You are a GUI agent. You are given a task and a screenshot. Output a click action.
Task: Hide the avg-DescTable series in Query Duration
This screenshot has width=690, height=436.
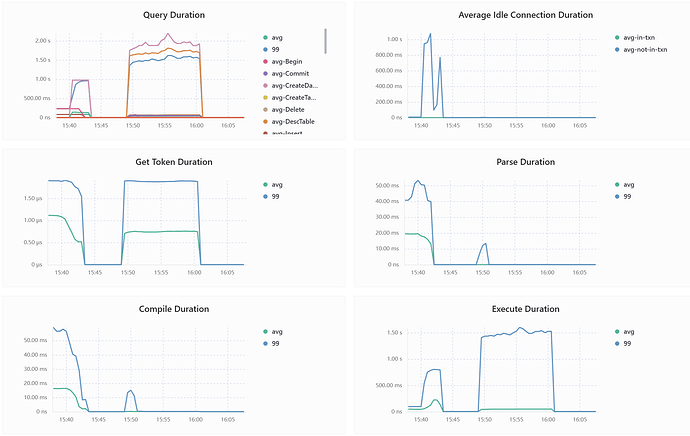(289, 121)
